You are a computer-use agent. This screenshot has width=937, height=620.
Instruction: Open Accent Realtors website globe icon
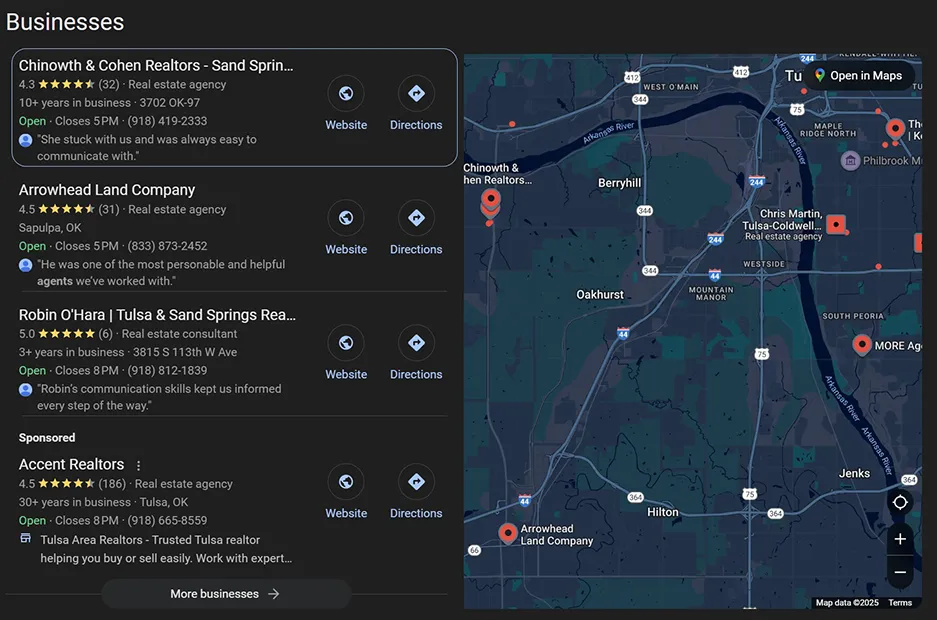(x=346, y=482)
